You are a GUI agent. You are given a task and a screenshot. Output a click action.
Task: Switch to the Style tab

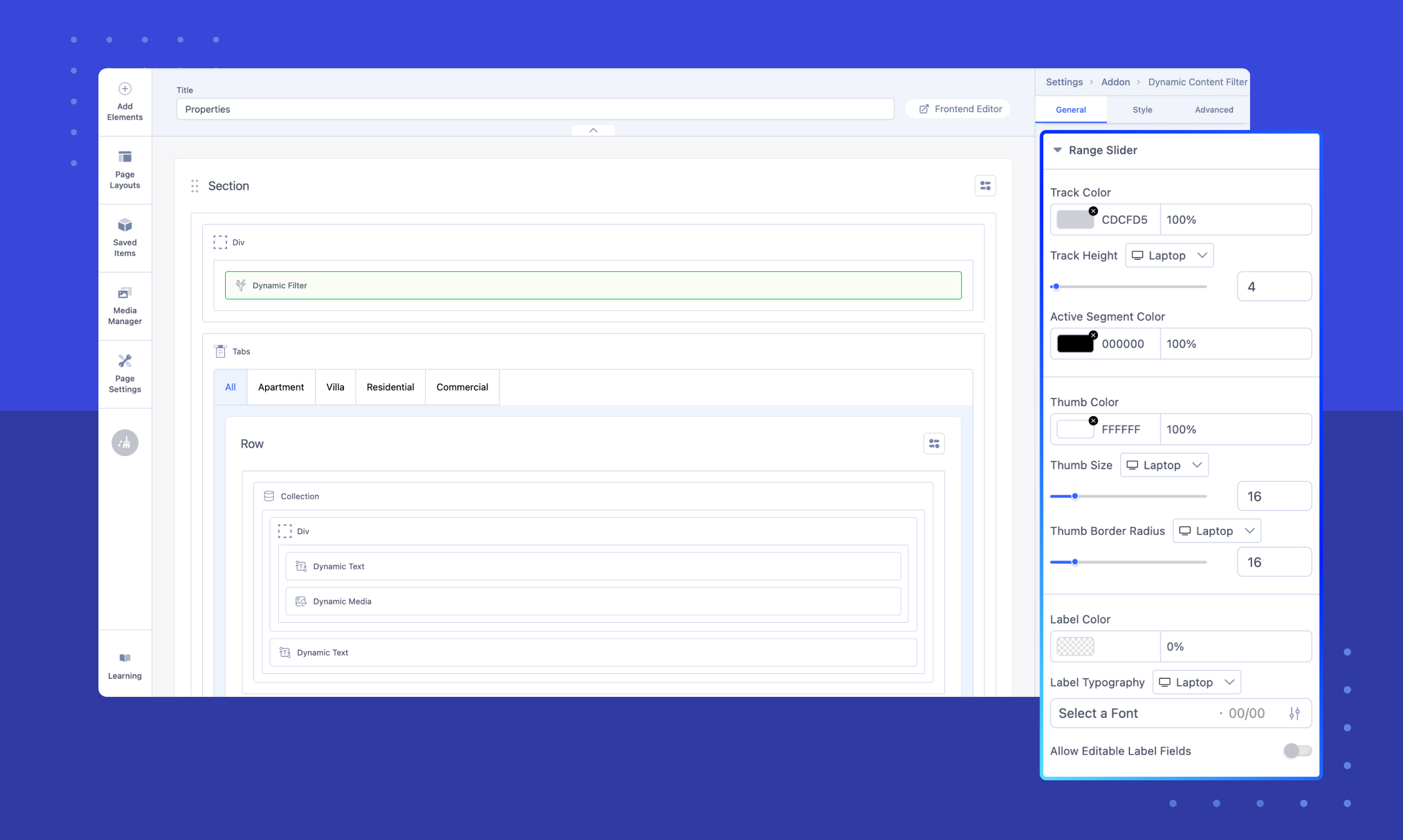click(x=1142, y=110)
